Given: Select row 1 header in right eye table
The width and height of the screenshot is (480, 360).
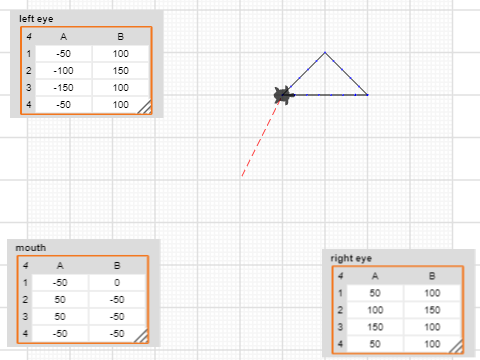Looking at the screenshot, I should click(x=340, y=293).
